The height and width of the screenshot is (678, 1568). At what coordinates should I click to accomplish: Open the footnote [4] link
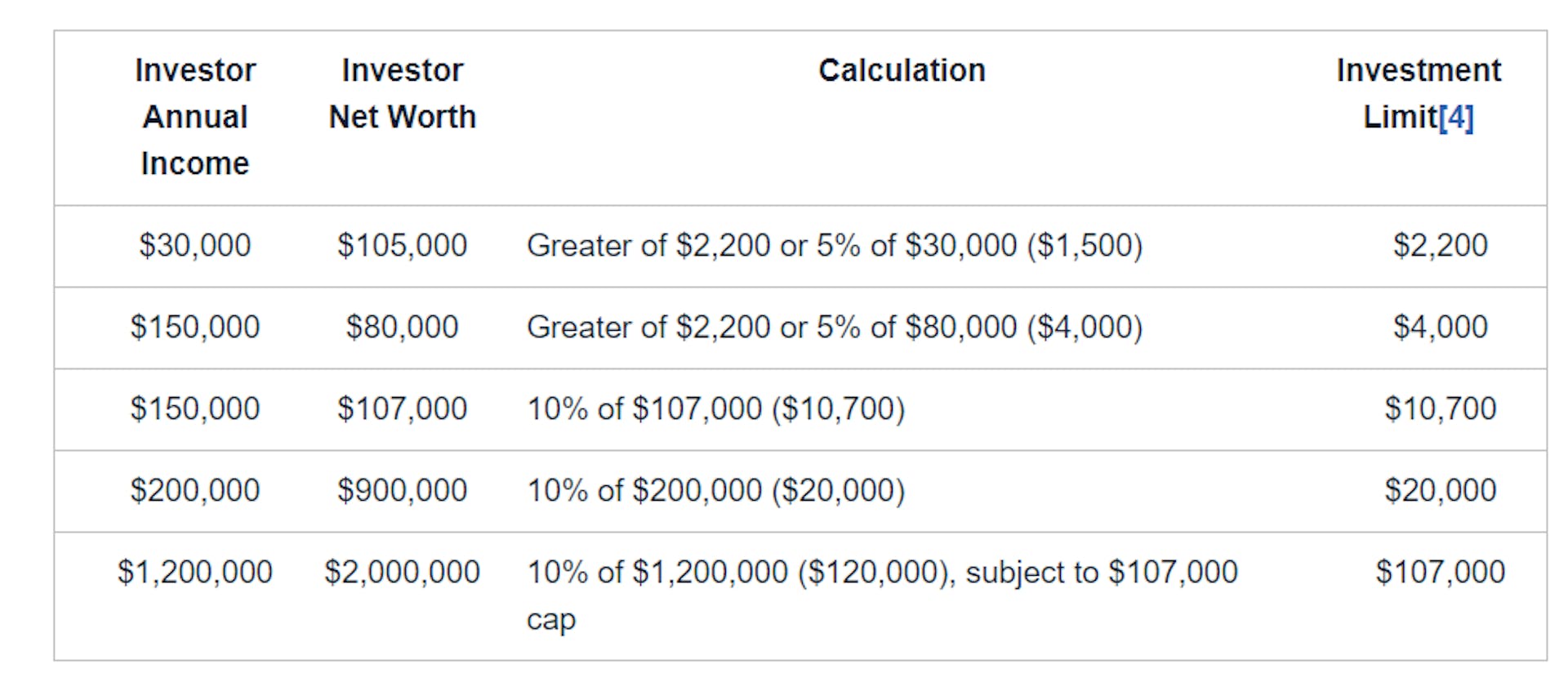1455,118
